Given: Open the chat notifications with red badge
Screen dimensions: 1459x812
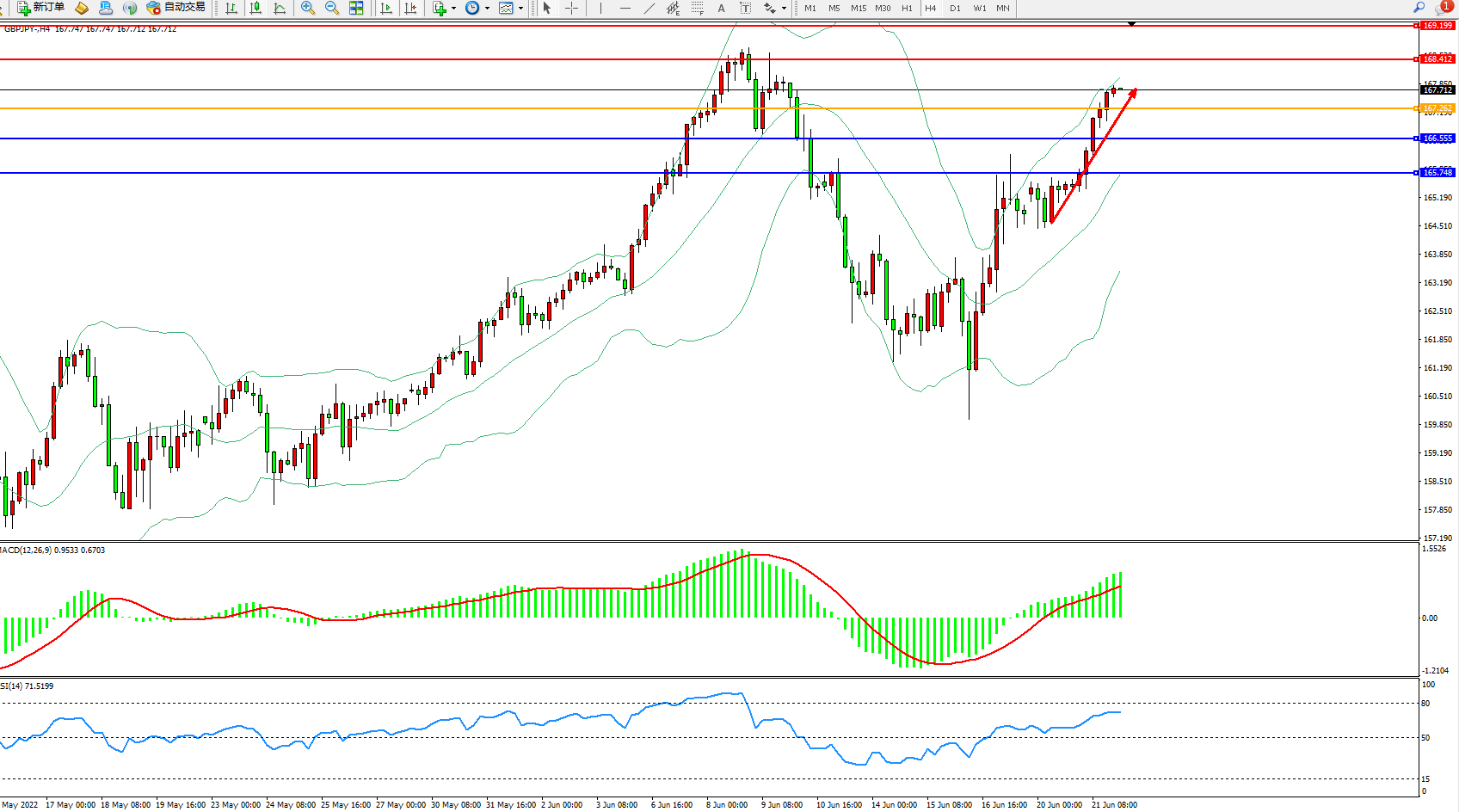Looking at the screenshot, I should tap(1443, 8).
